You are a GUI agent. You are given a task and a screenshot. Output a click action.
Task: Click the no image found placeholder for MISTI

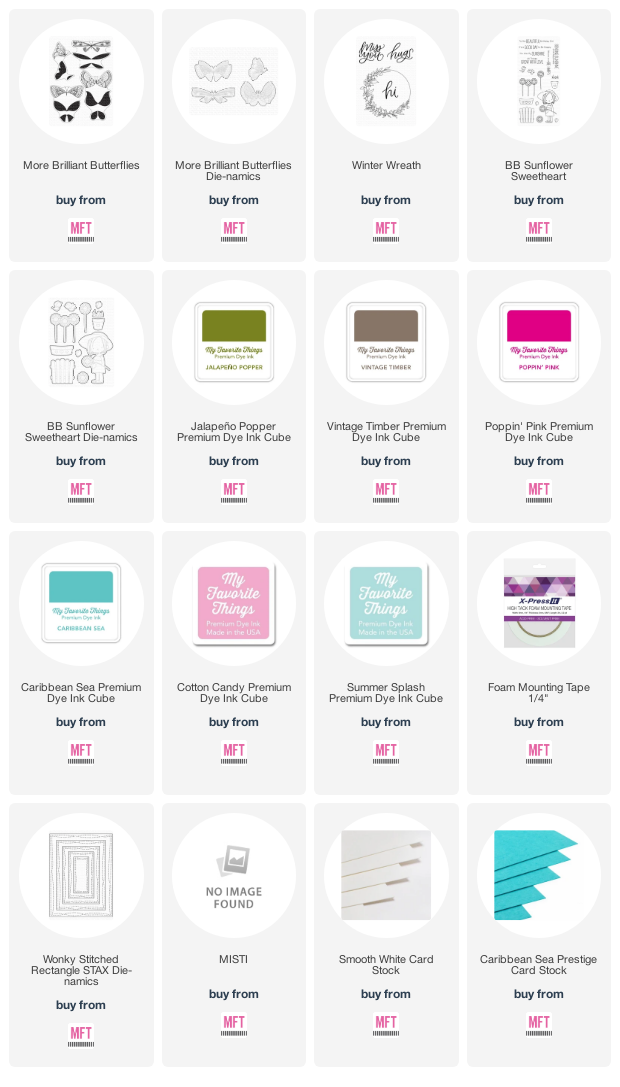234,875
